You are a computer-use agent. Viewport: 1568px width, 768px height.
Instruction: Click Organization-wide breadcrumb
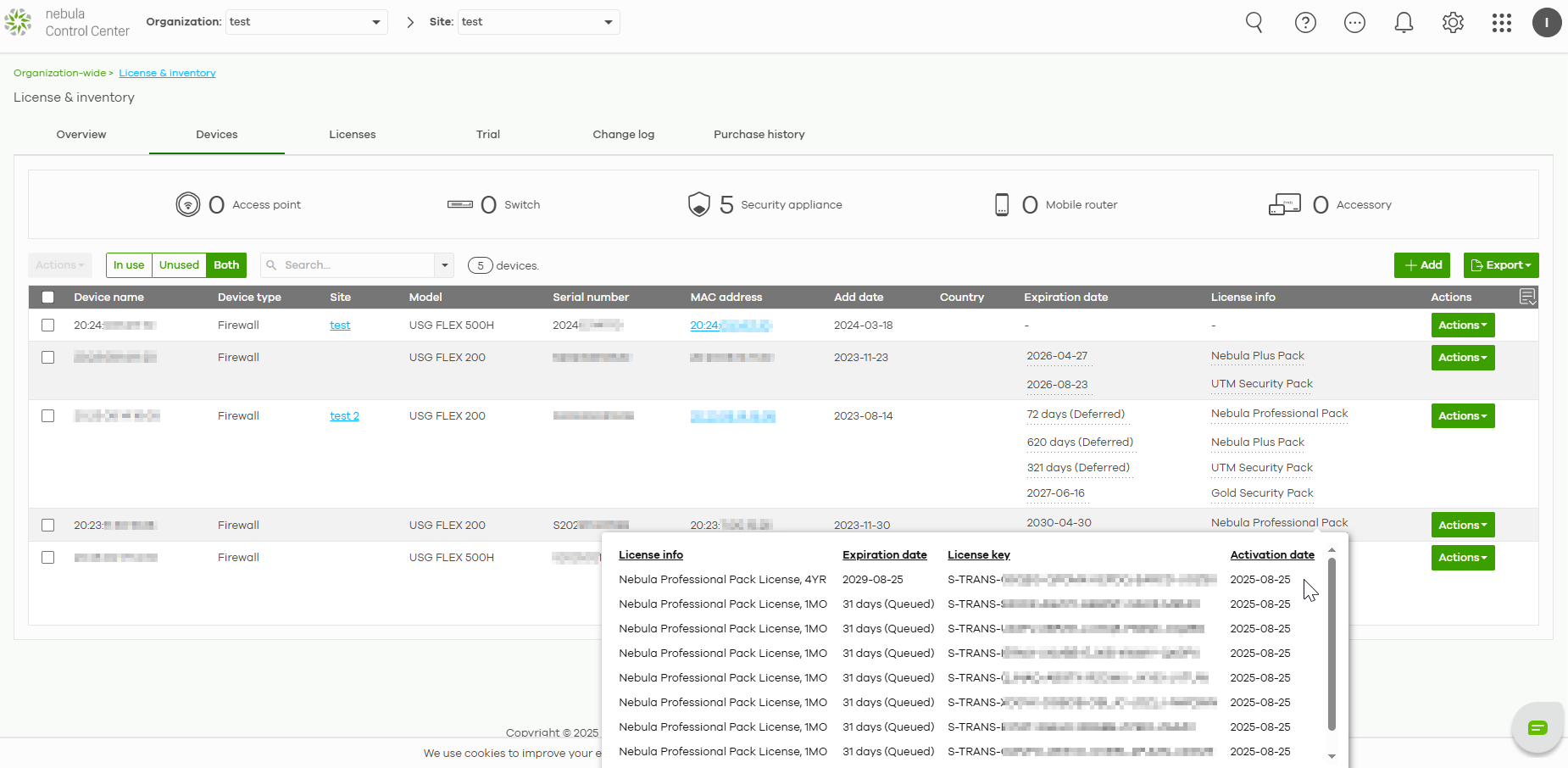click(59, 73)
